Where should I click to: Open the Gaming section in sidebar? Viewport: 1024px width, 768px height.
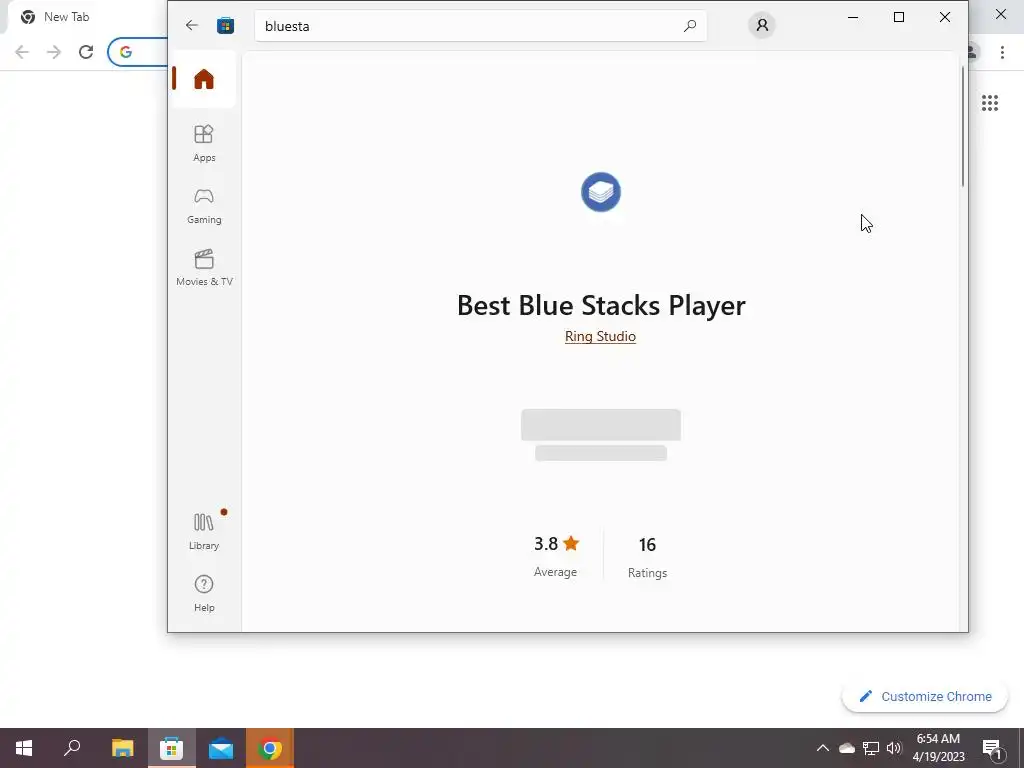(204, 206)
